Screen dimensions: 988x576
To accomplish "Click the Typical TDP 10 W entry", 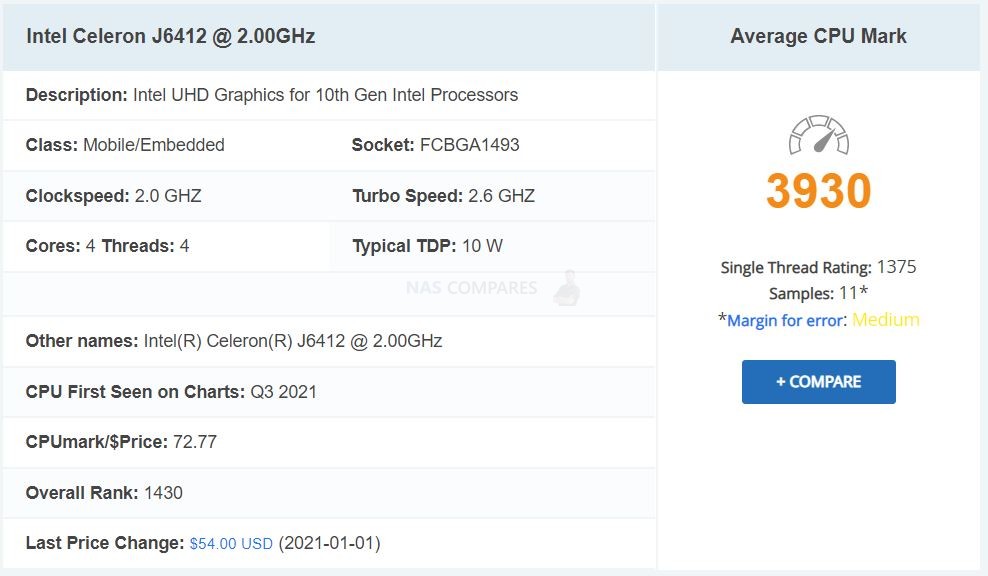I will [x=427, y=246].
